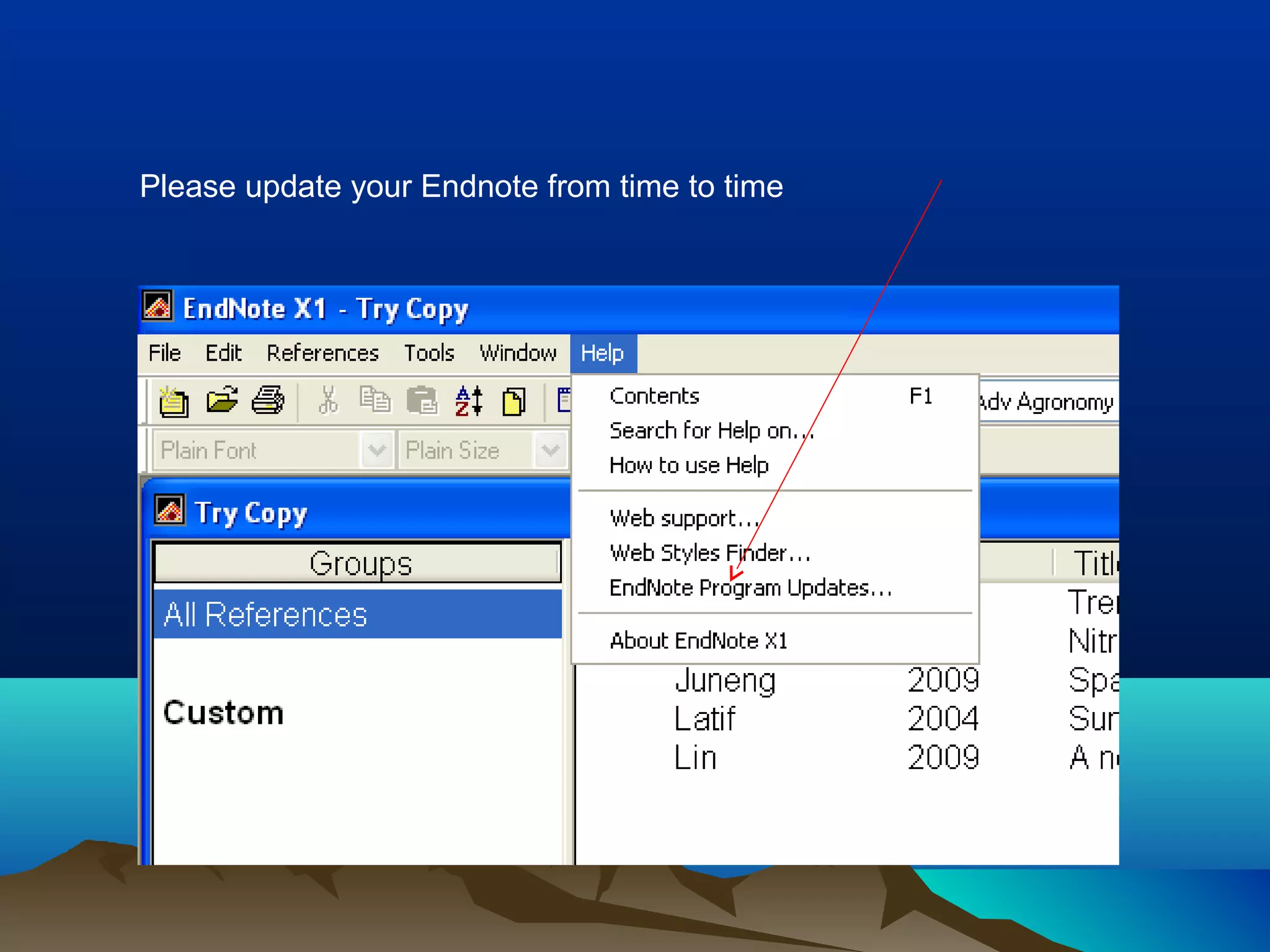Close the Help menu

pos(603,353)
